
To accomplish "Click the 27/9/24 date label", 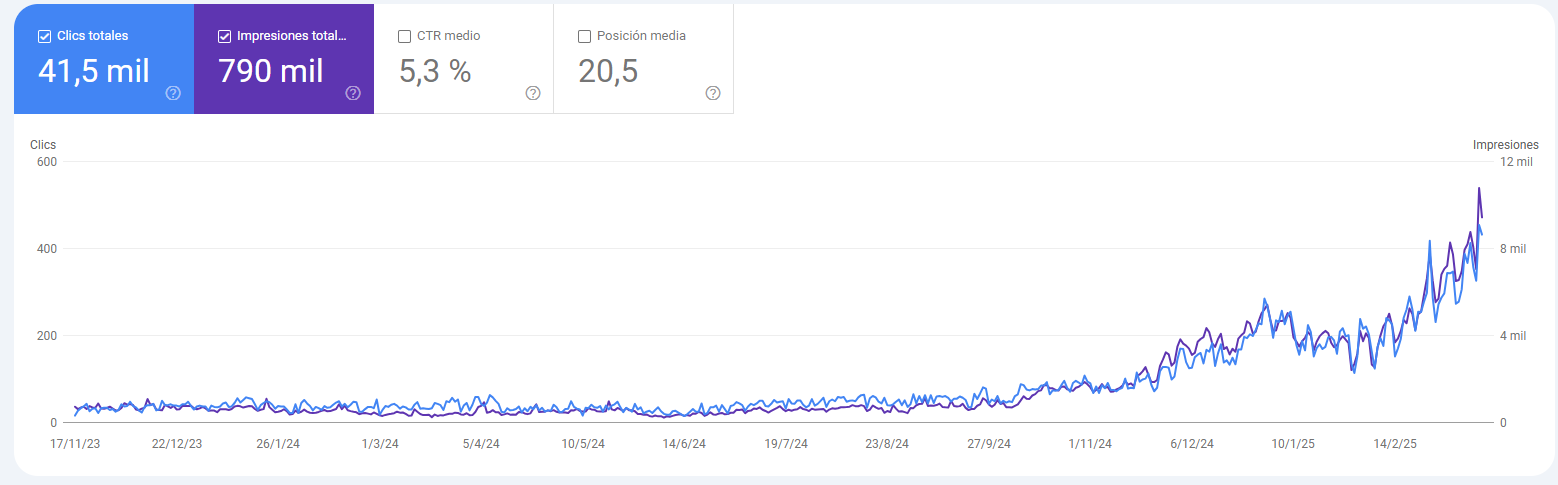I will point(989,443).
